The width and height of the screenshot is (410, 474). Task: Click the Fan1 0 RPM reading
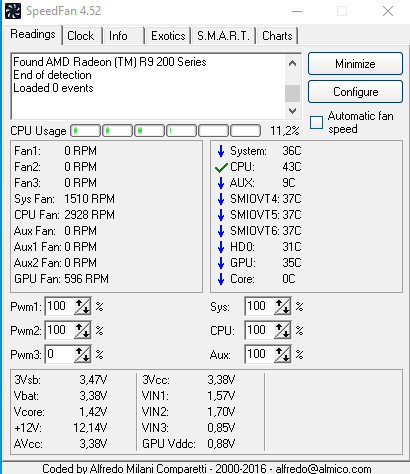point(55,151)
